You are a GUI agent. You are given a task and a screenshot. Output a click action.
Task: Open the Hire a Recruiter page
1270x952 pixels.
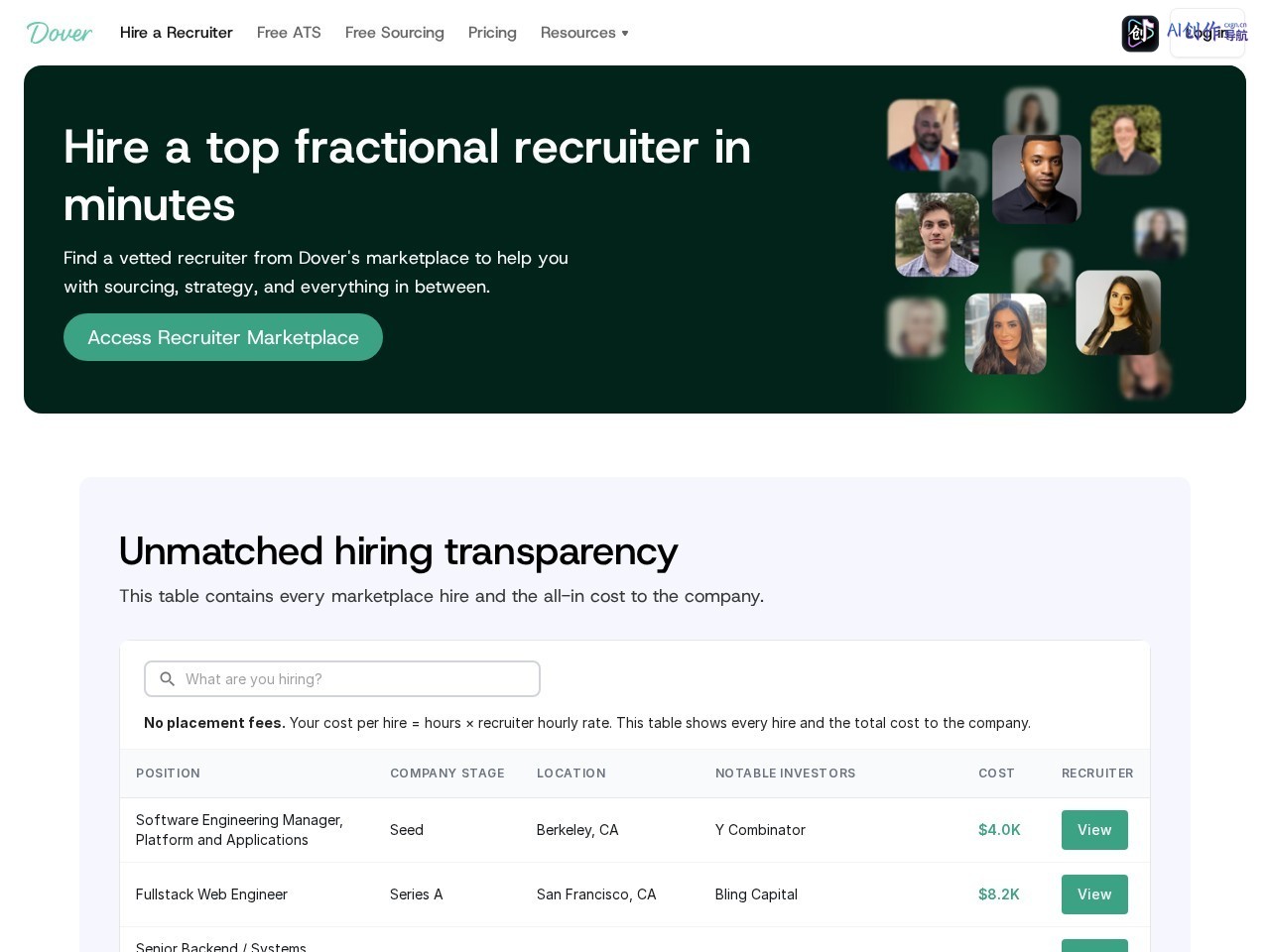coord(177,33)
